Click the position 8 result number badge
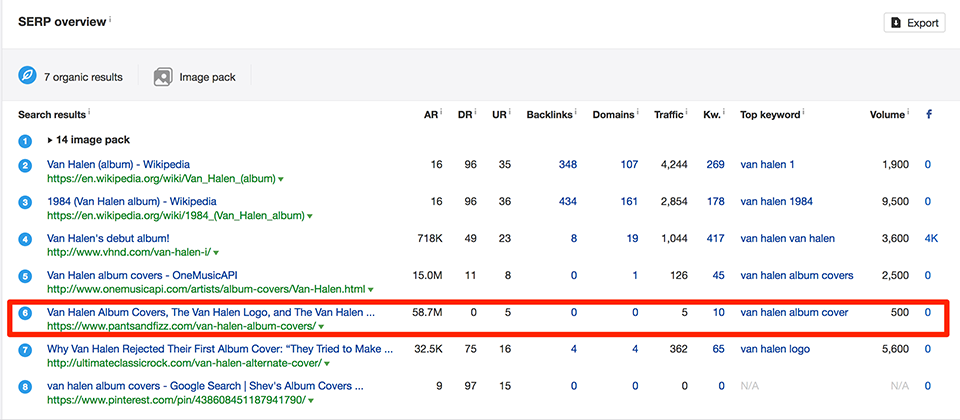The height and width of the screenshot is (420, 960). (25, 387)
